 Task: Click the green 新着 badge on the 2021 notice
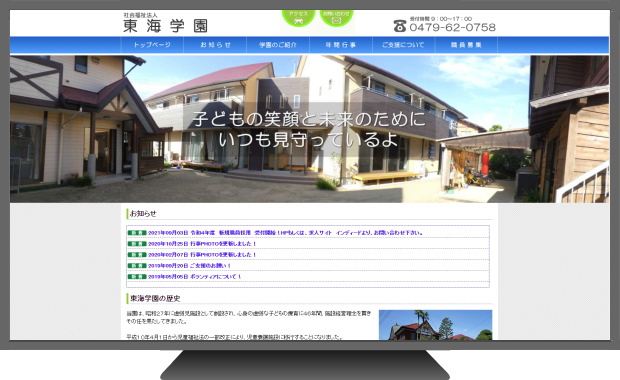coord(137,233)
